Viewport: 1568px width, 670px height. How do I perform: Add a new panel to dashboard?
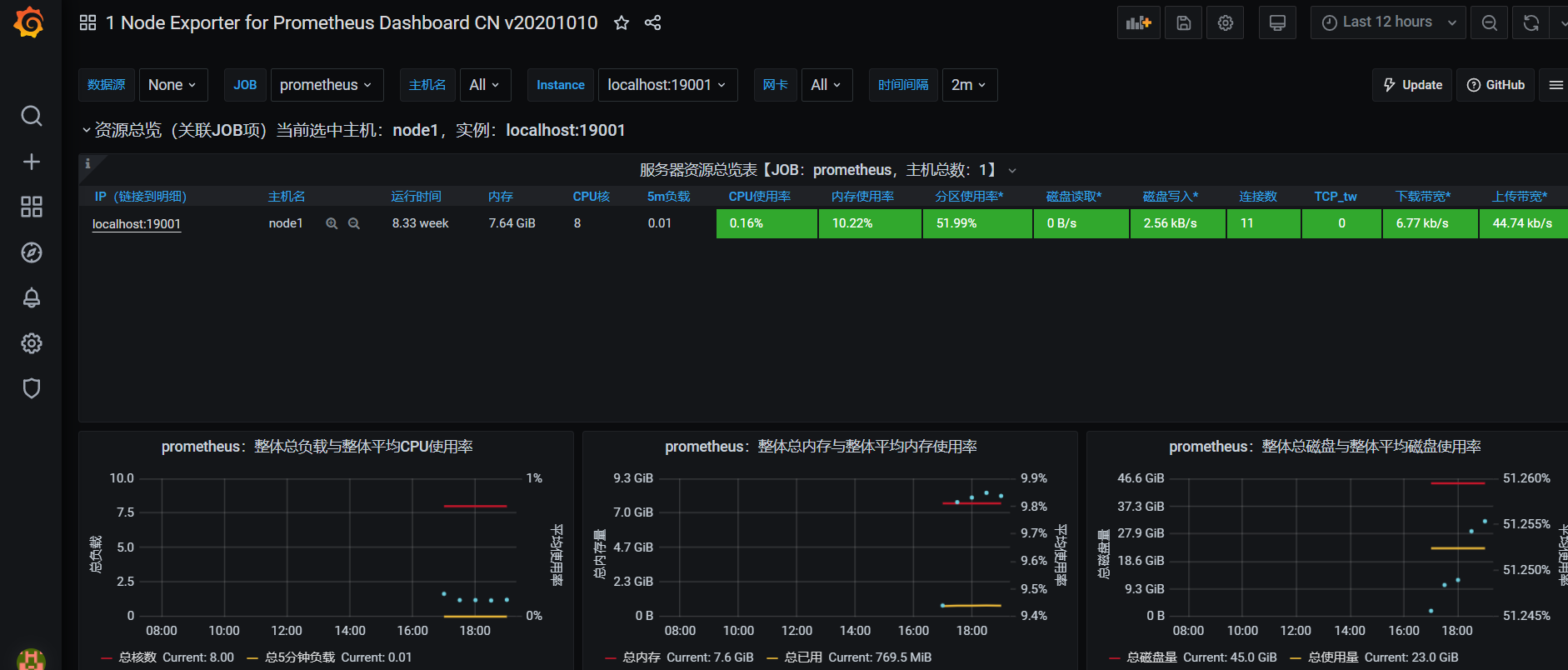pyautogui.click(x=1138, y=22)
